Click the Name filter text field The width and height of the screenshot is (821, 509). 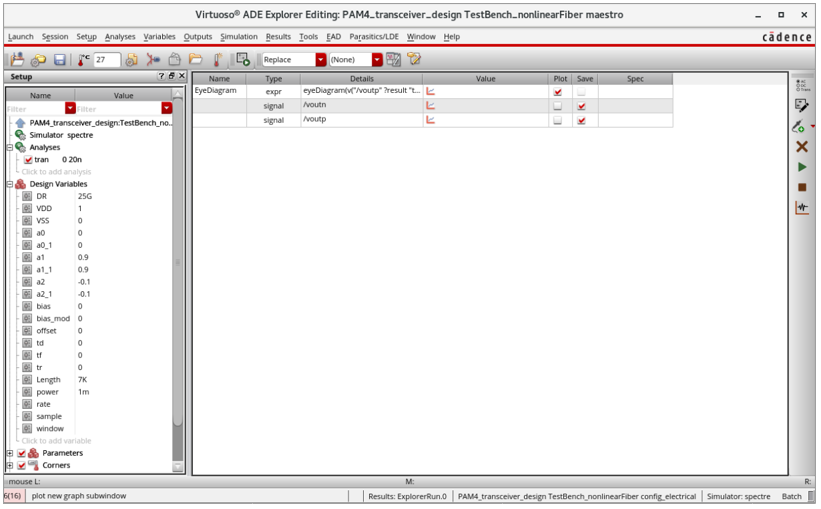click(36, 108)
